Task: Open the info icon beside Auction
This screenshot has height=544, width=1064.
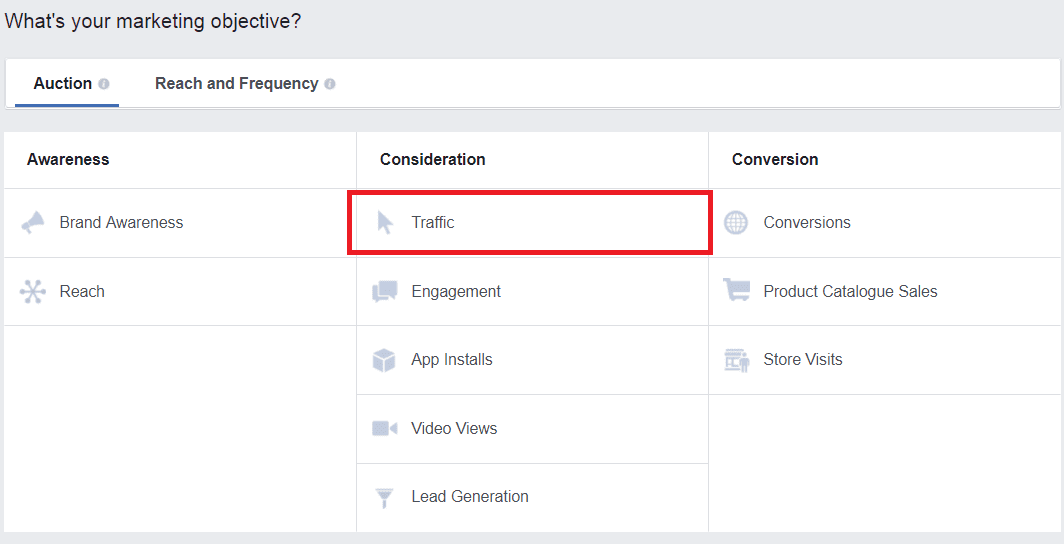Action: coord(104,84)
